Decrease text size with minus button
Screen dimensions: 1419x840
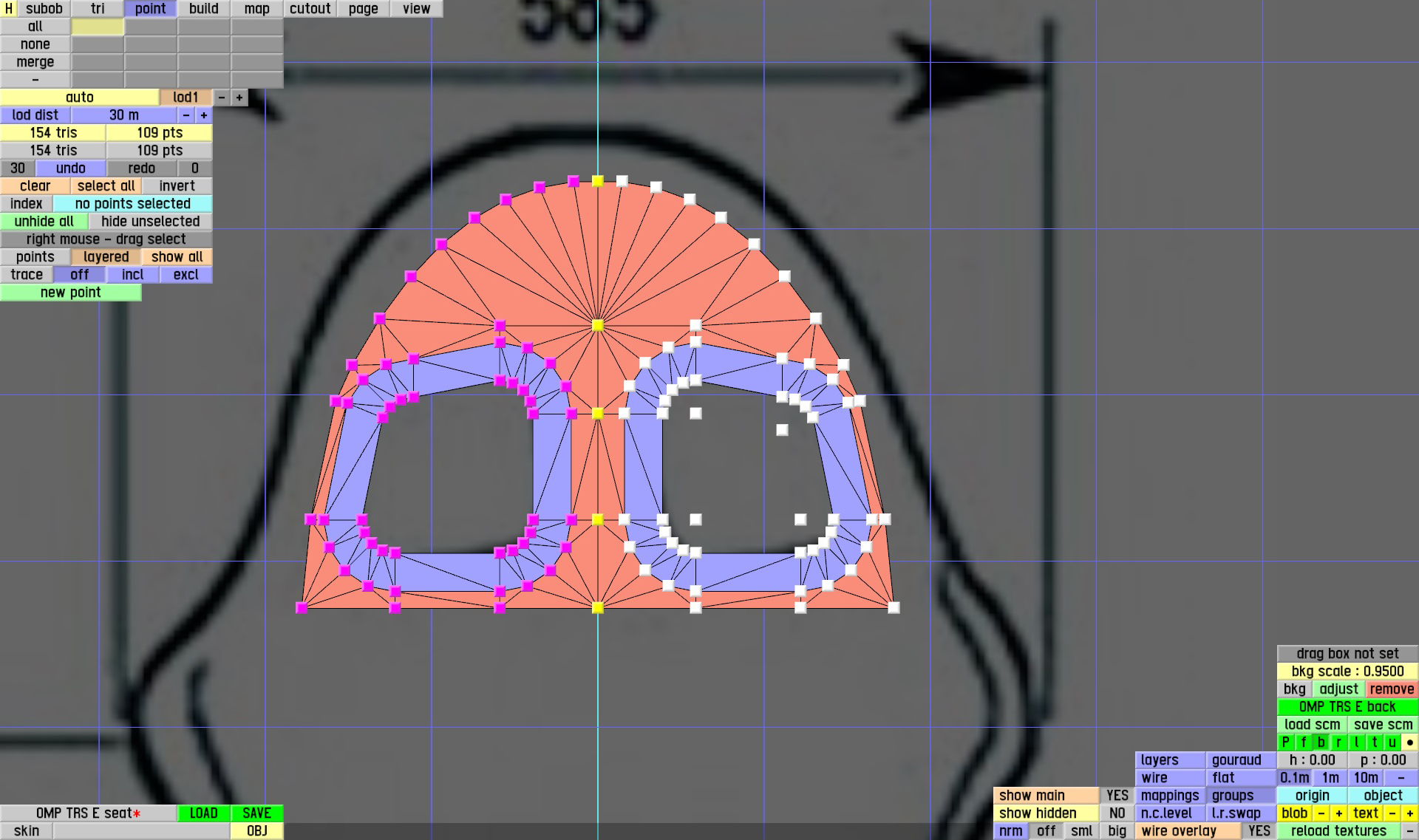[1392, 813]
